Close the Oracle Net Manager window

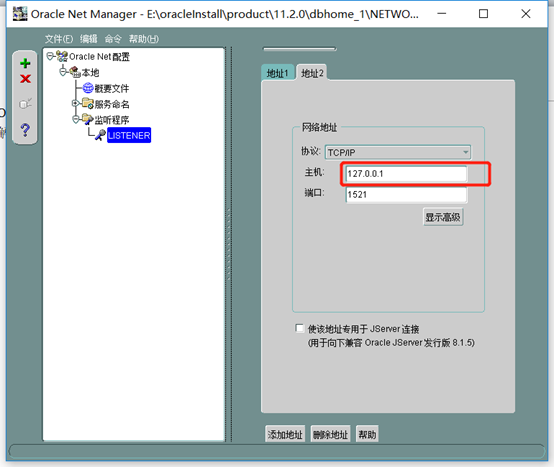pyautogui.click(x=526, y=14)
